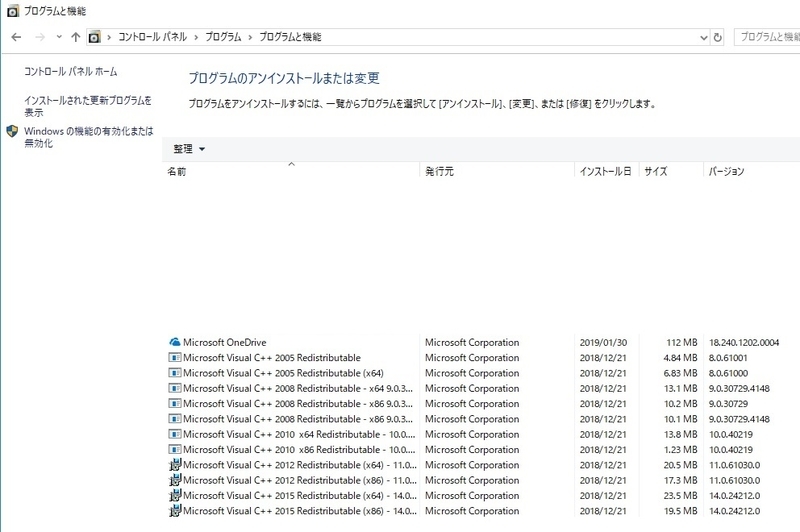The width and height of the screenshot is (800, 532).
Task: Click icon of Visual C++ 2008 x86 10.1 MB row
Action: (x=174, y=419)
